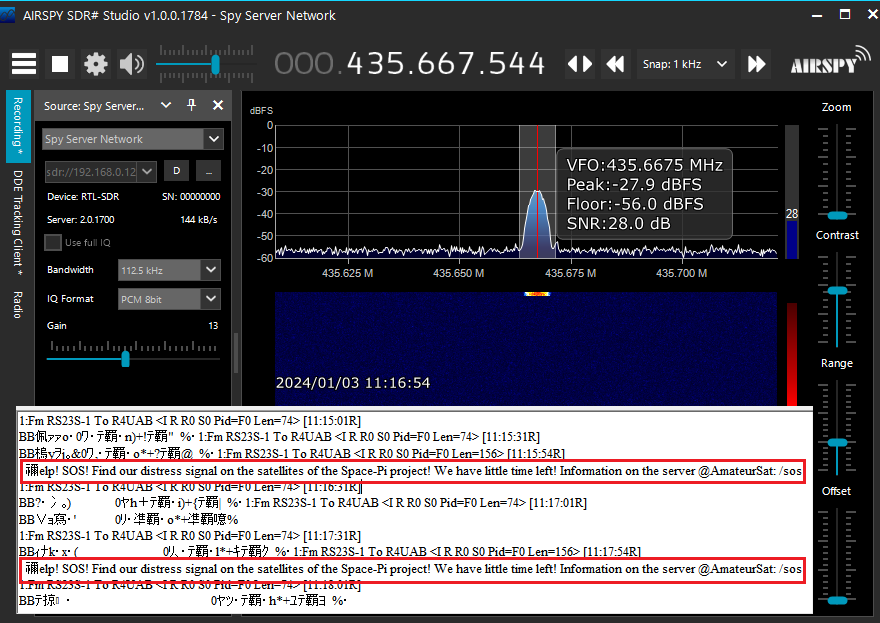Screen dimensions: 880x623
Task: Open the Bandwidth 112.5 kHz dropdown
Action: tap(169, 270)
